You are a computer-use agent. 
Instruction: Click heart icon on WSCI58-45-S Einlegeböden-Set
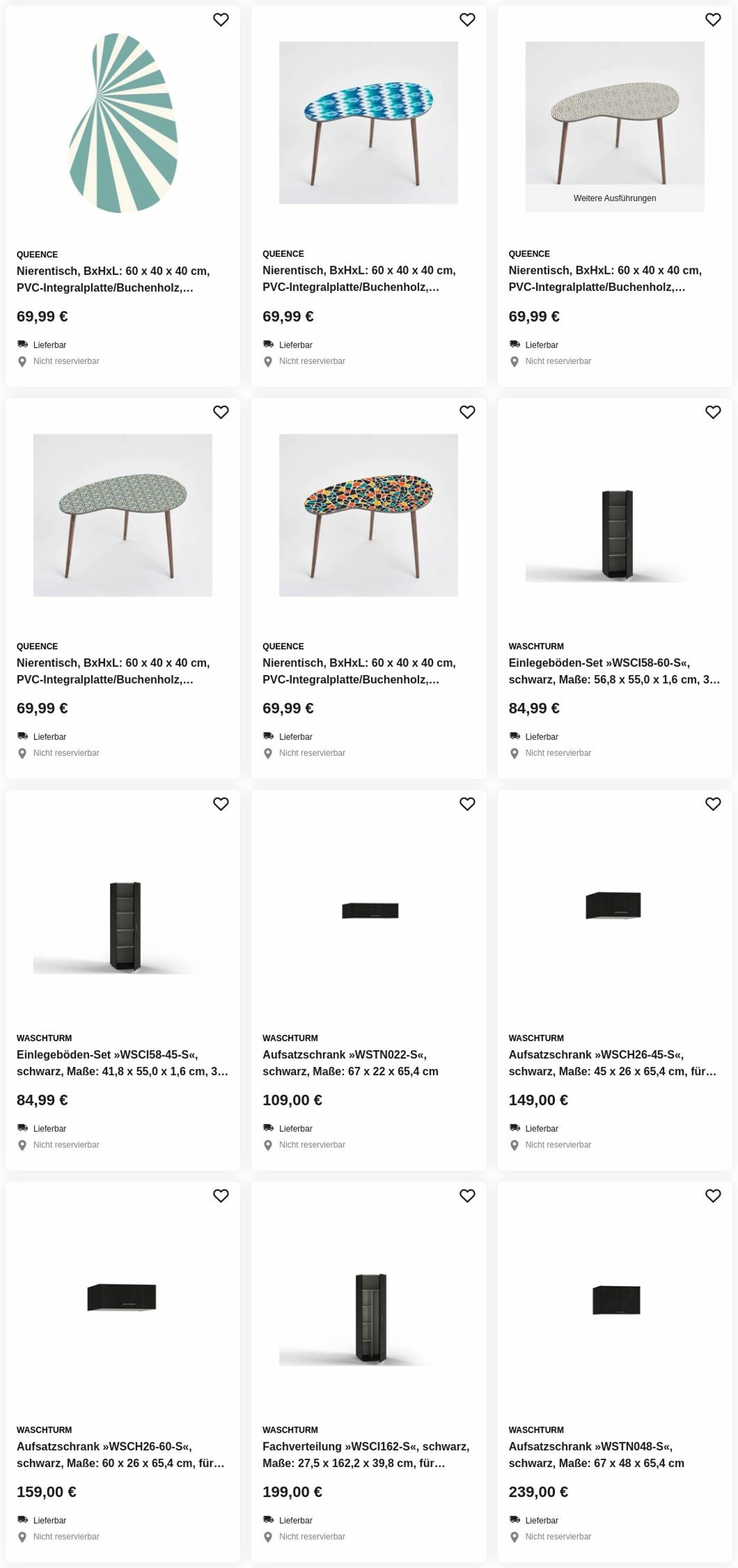click(221, 804)
